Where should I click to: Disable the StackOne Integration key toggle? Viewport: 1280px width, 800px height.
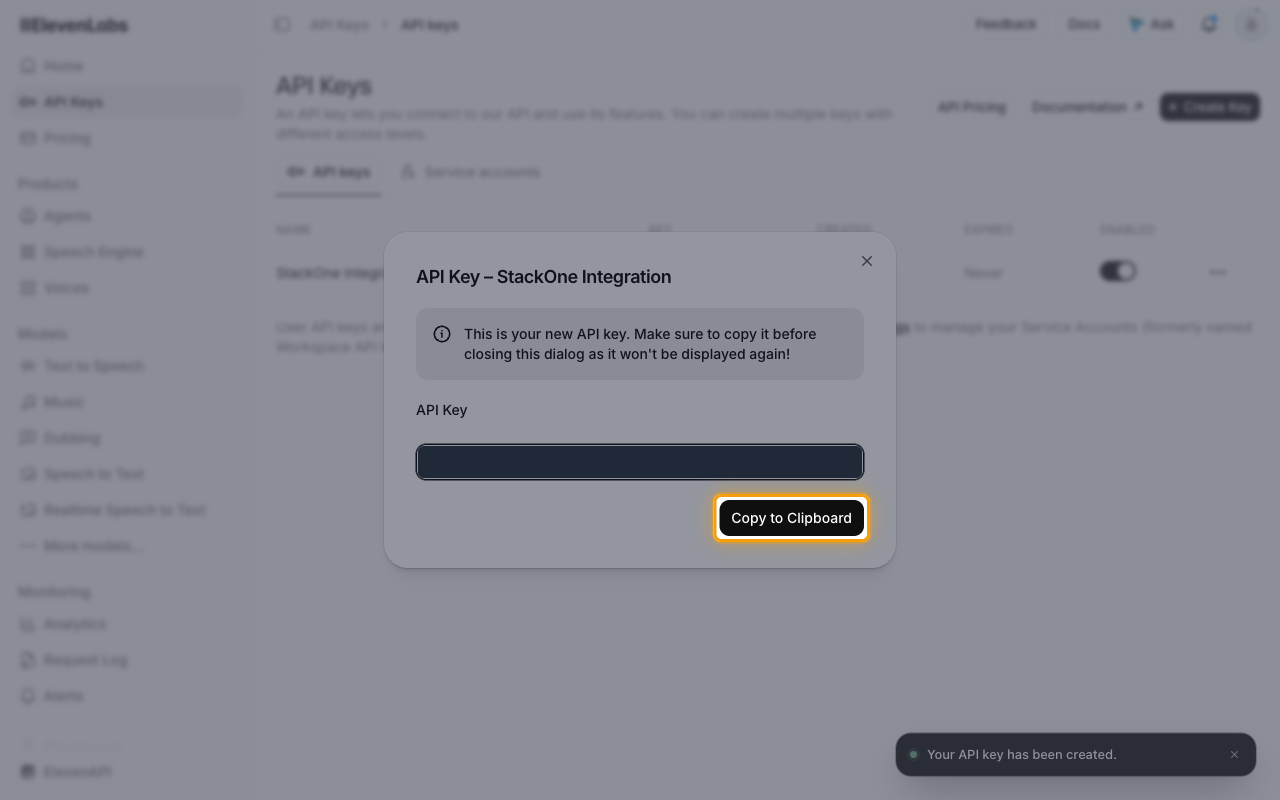click(1118, 272)
